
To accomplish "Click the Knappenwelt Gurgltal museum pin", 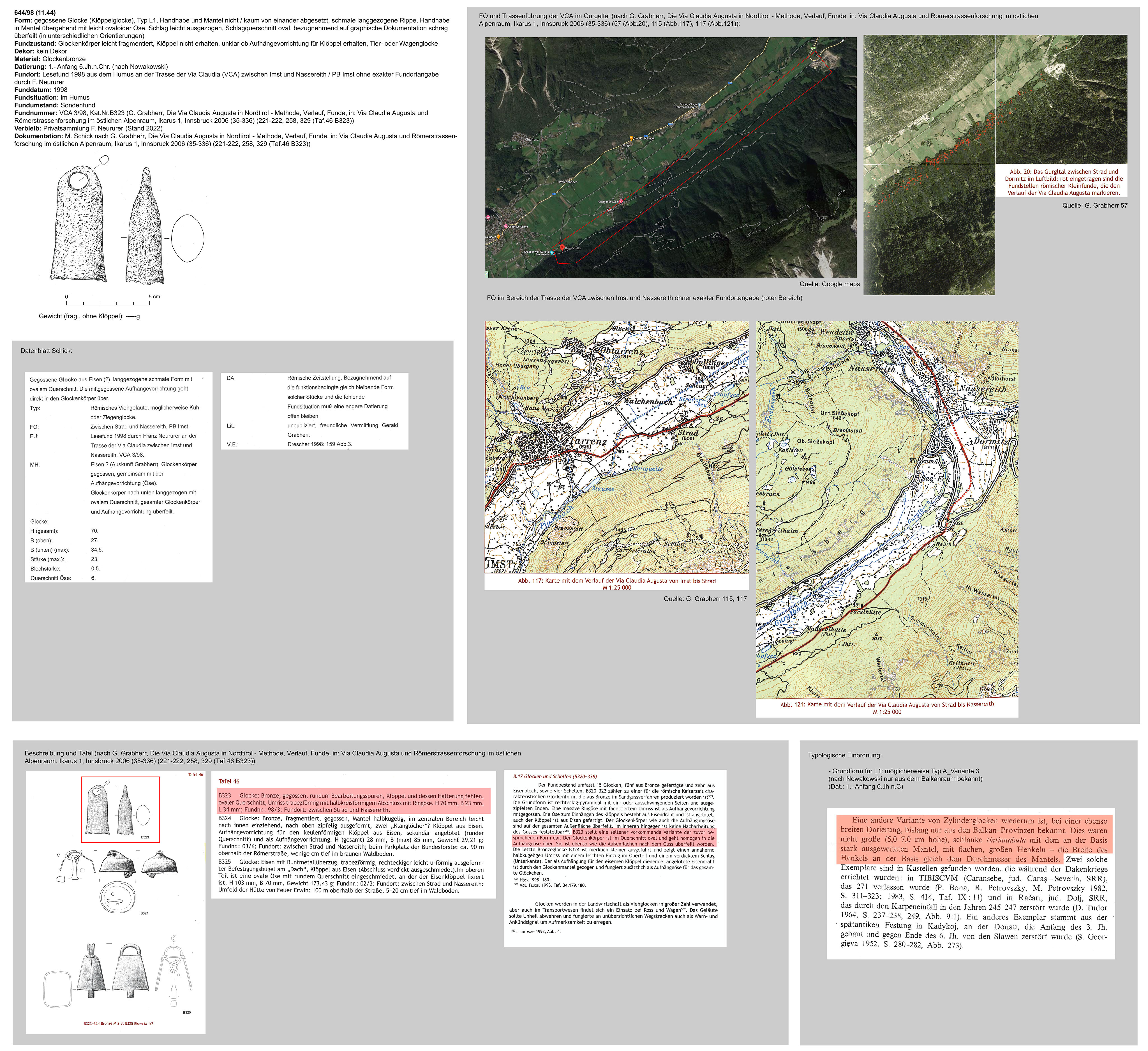I will pyautogui.click(x=552, y=252).
